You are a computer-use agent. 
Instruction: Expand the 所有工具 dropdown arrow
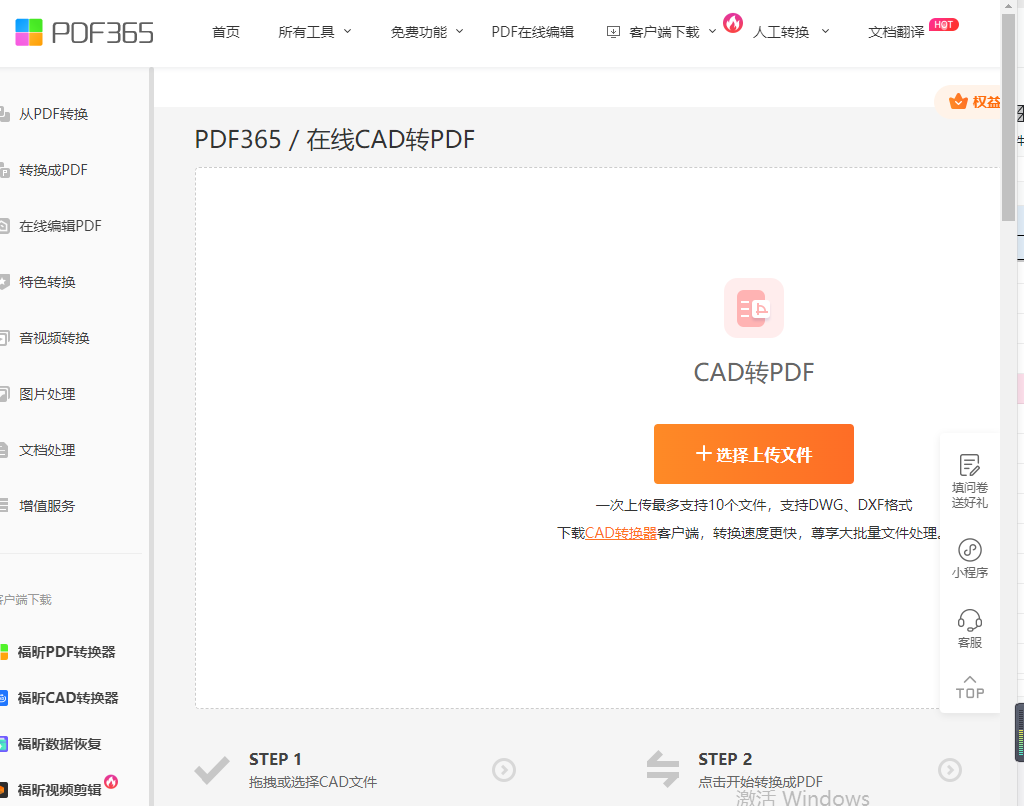coord(347,31)
